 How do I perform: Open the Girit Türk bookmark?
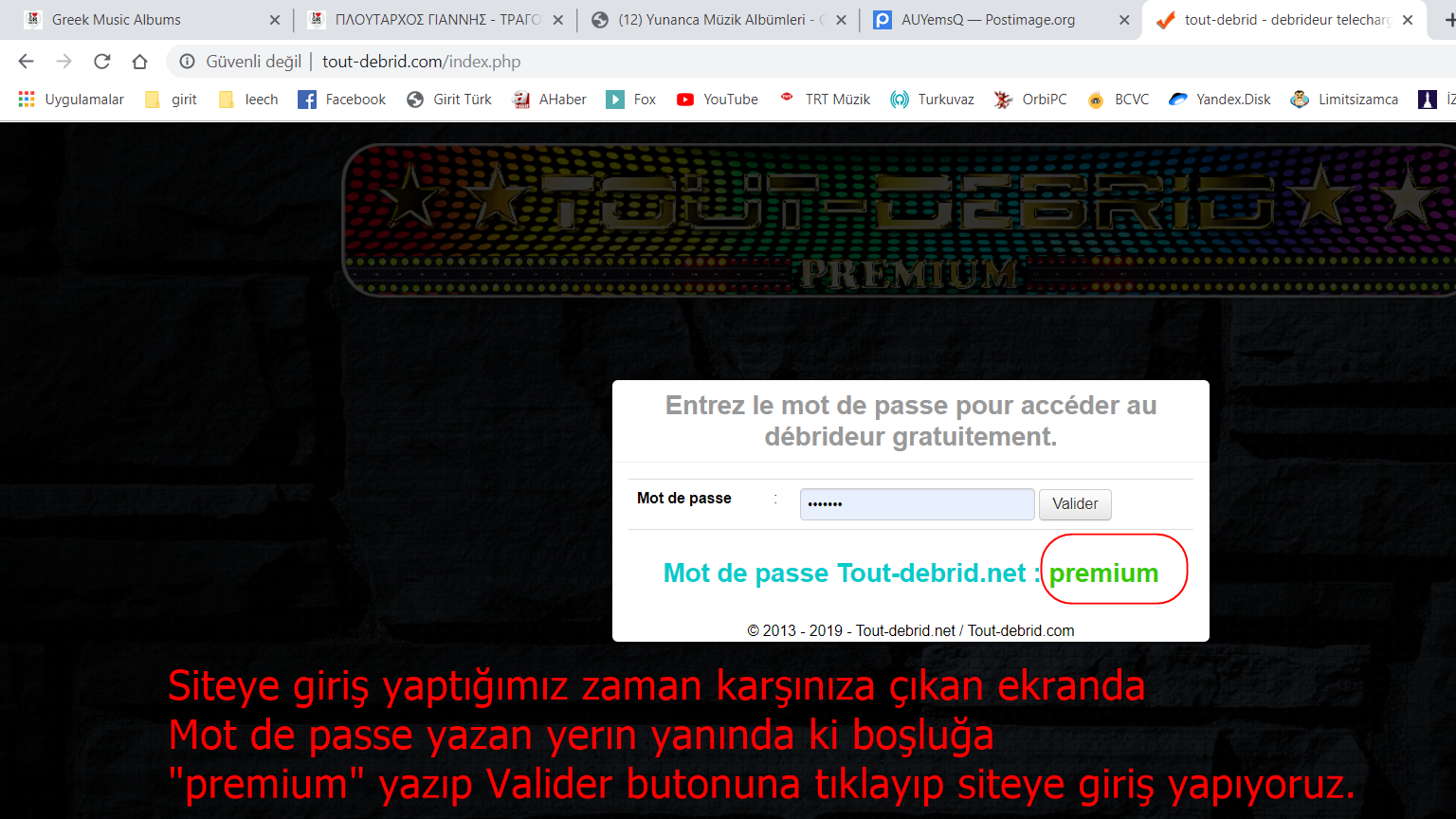pos(449,100)
